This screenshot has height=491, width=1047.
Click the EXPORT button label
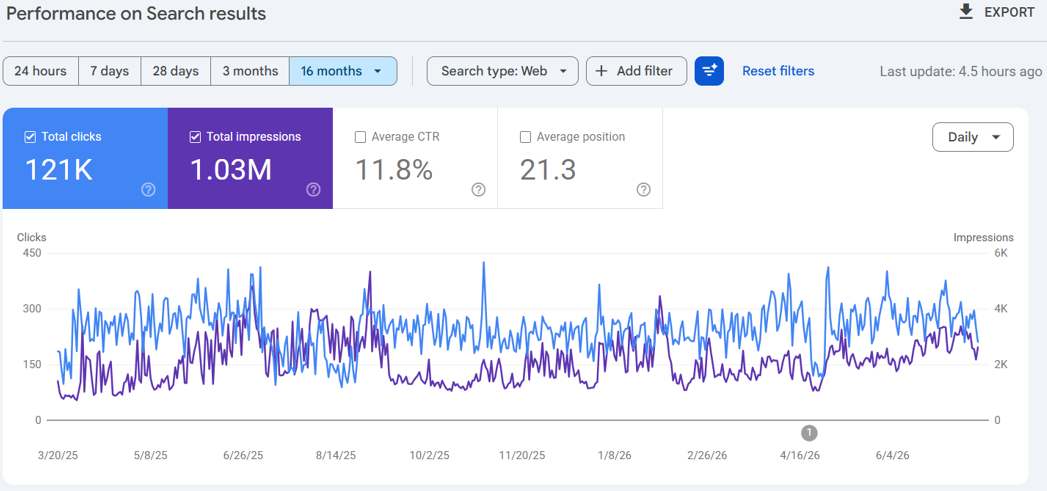[x=1009, y=13]
